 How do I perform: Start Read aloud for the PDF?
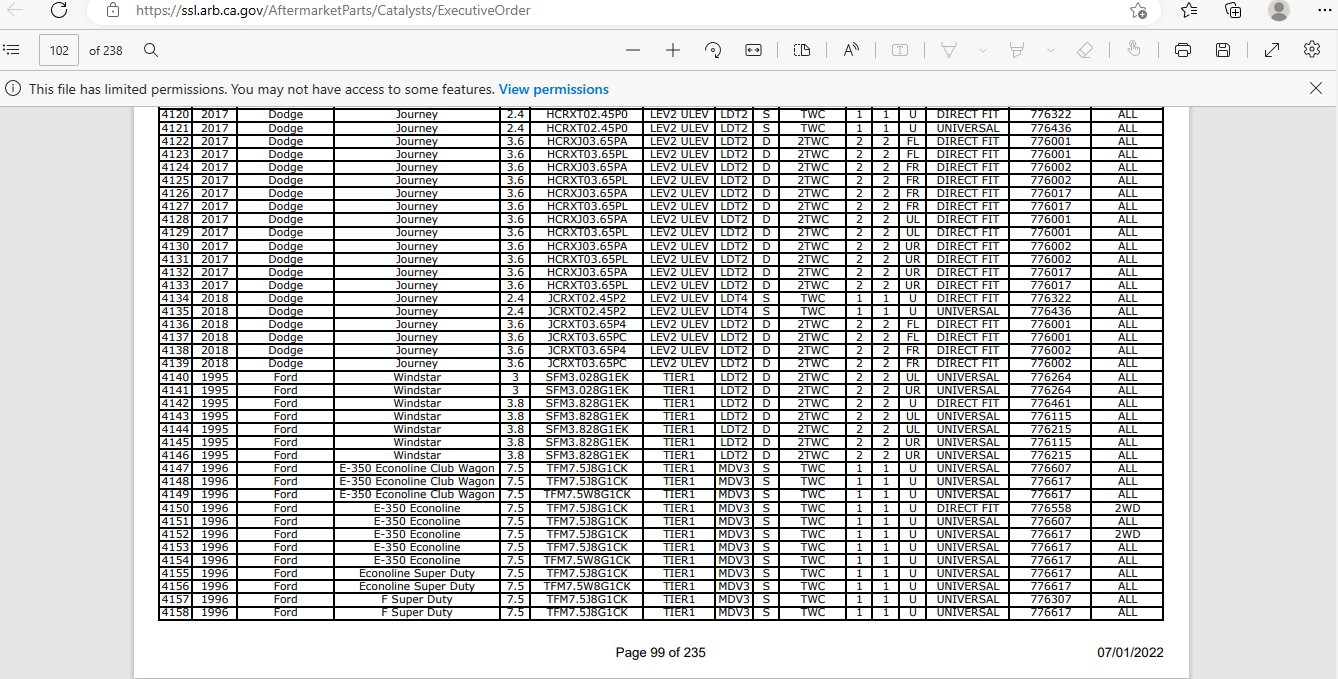pos(852,50)
